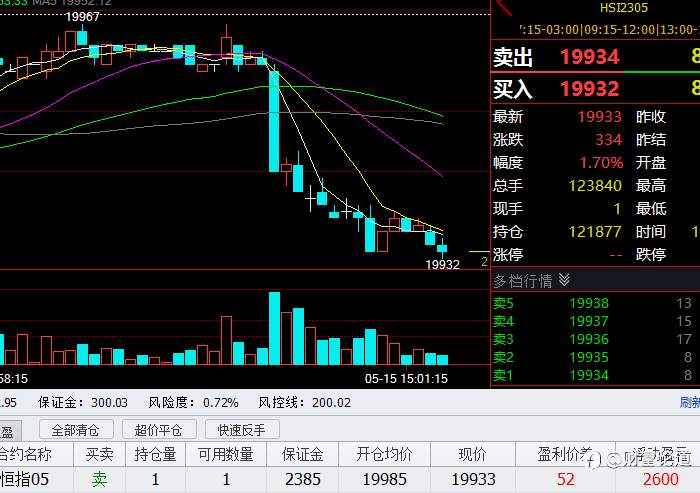Click the 风险度: 0.72% status entry

tap(193, 403)
